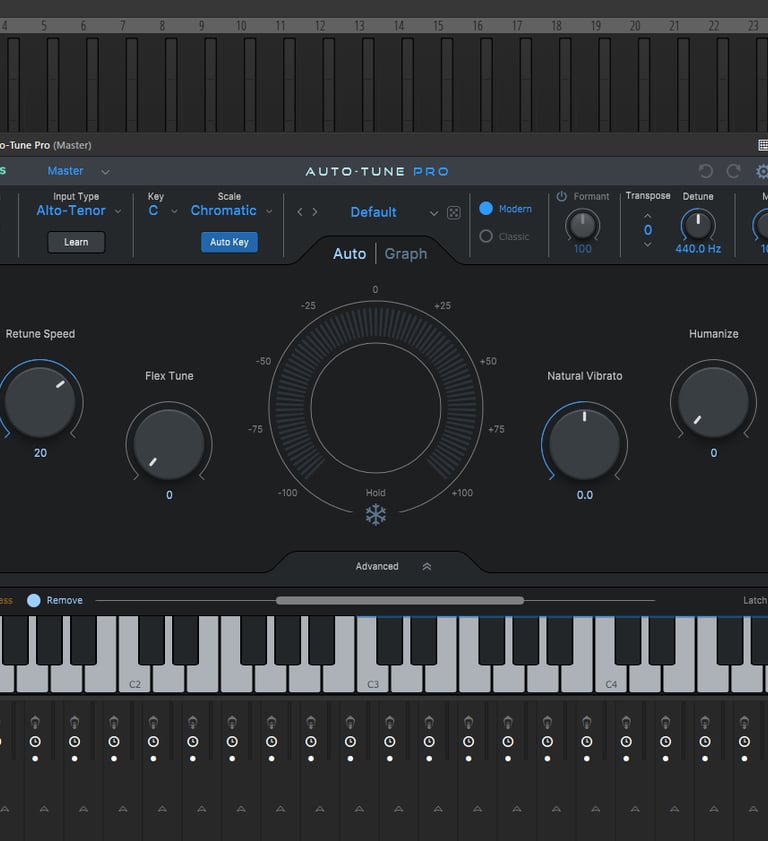Viewport: 768px width, 841px height.
Task: Click the Auto Key button
Action: [x=230, y=242]
